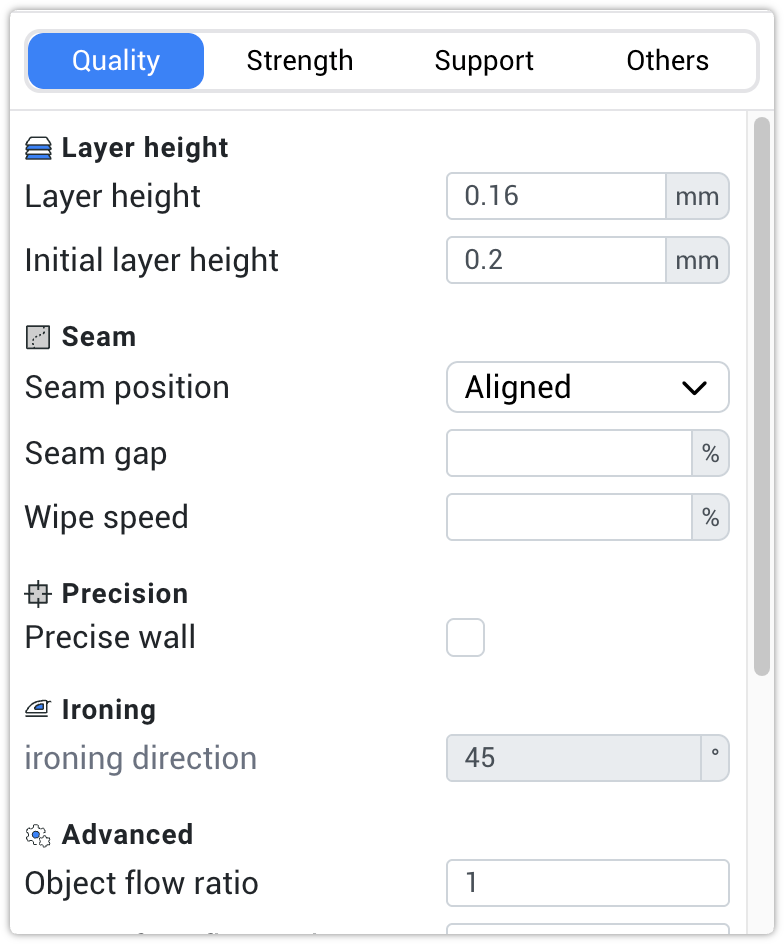Open the Support tab
The height and width of the screenshot is (944, 784).
click(x=484, y=60)
